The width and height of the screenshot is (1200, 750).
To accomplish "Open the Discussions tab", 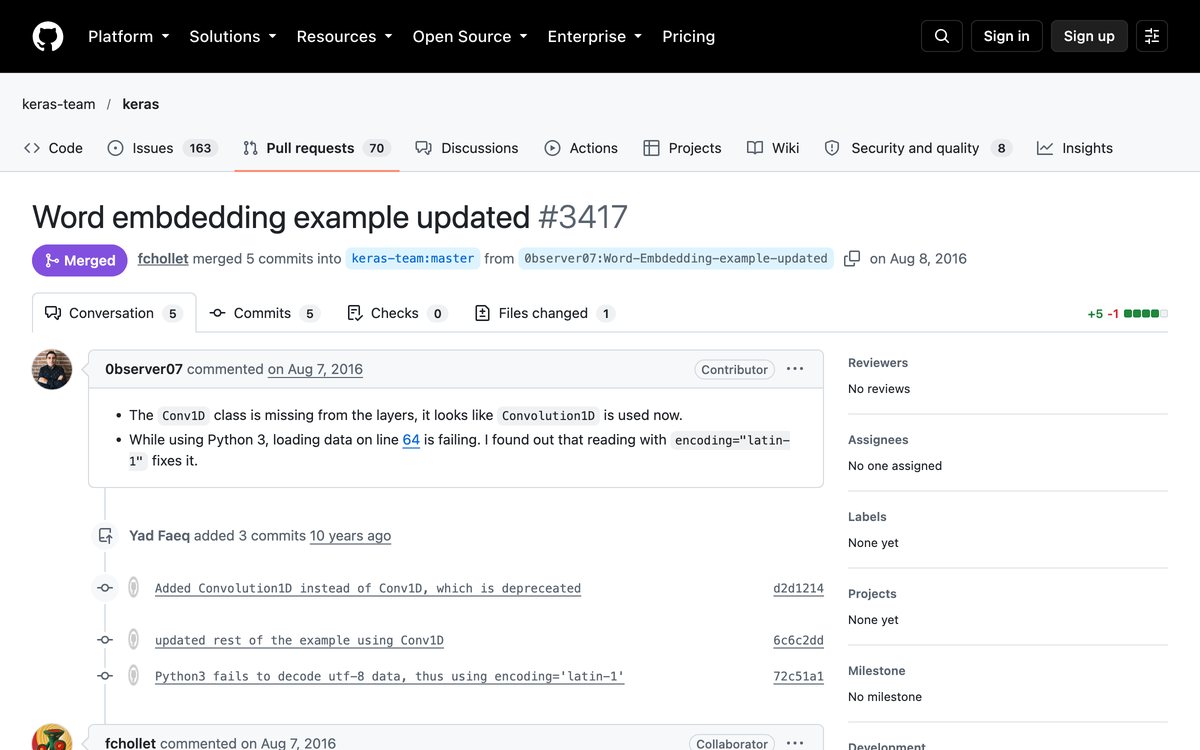I will (467, 148).
